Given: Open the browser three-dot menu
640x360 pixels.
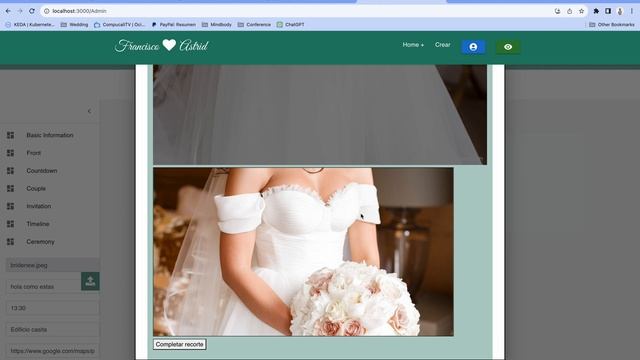Looking at the screenshot, I should click(631, 11).
